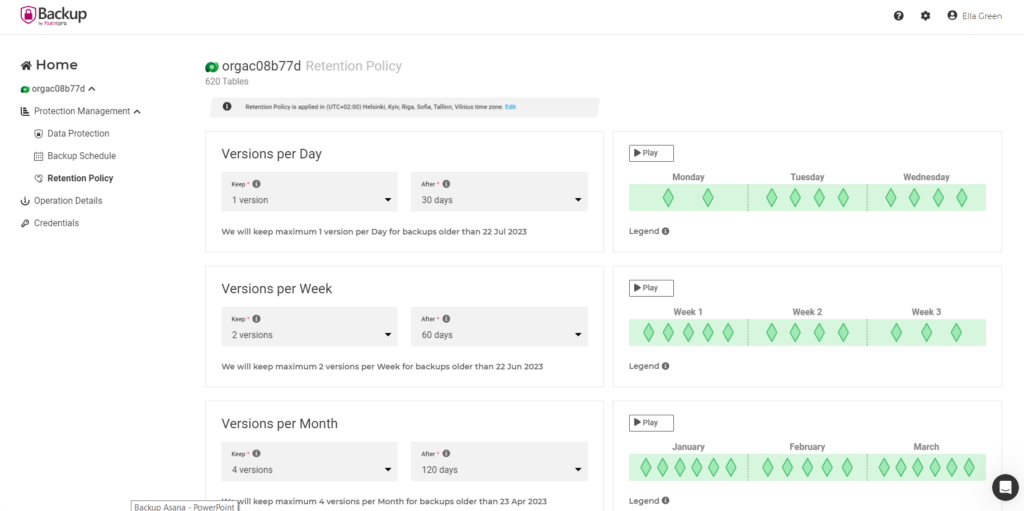Play the Versions per Day animation

click(x=651, y=154)
